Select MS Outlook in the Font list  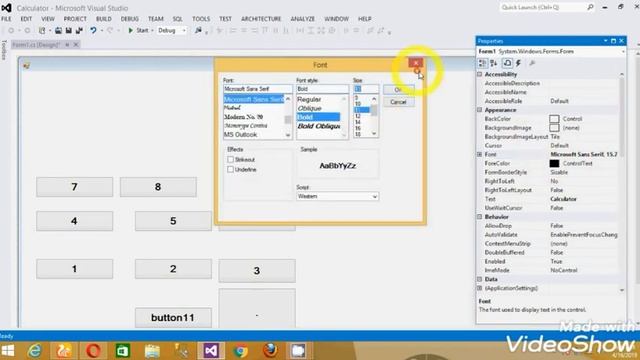[x=240, y=134]
